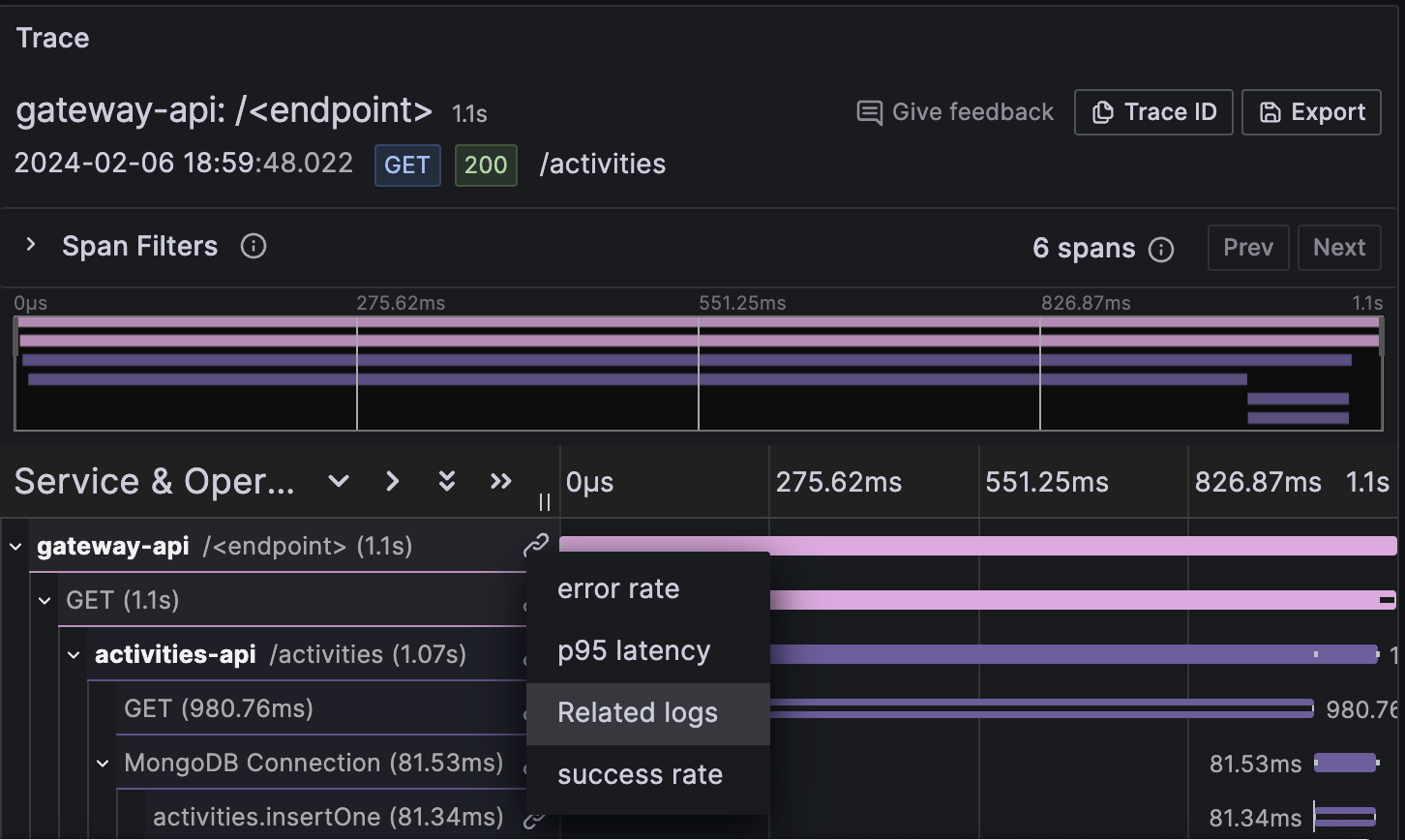Go to the next span match
Image resolution: width=1405 pixels, height=840 pixels.
1339,248
